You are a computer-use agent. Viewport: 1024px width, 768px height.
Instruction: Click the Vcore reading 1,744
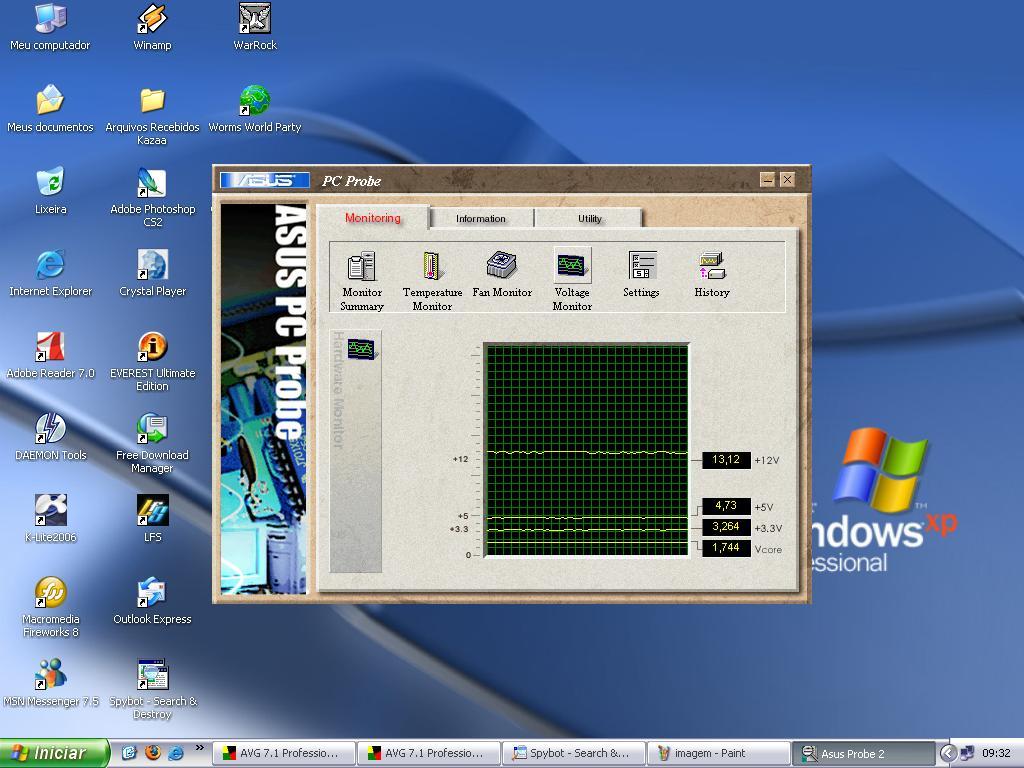point(726,548)
